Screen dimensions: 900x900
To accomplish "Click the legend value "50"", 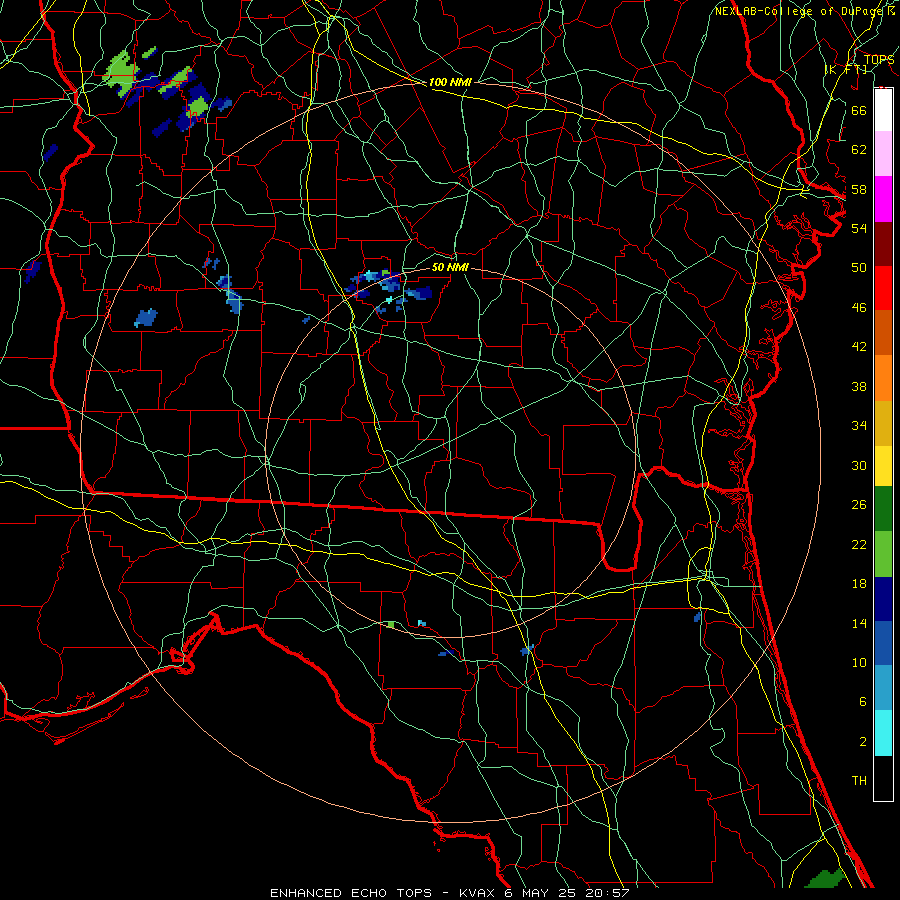I will 859,267.
